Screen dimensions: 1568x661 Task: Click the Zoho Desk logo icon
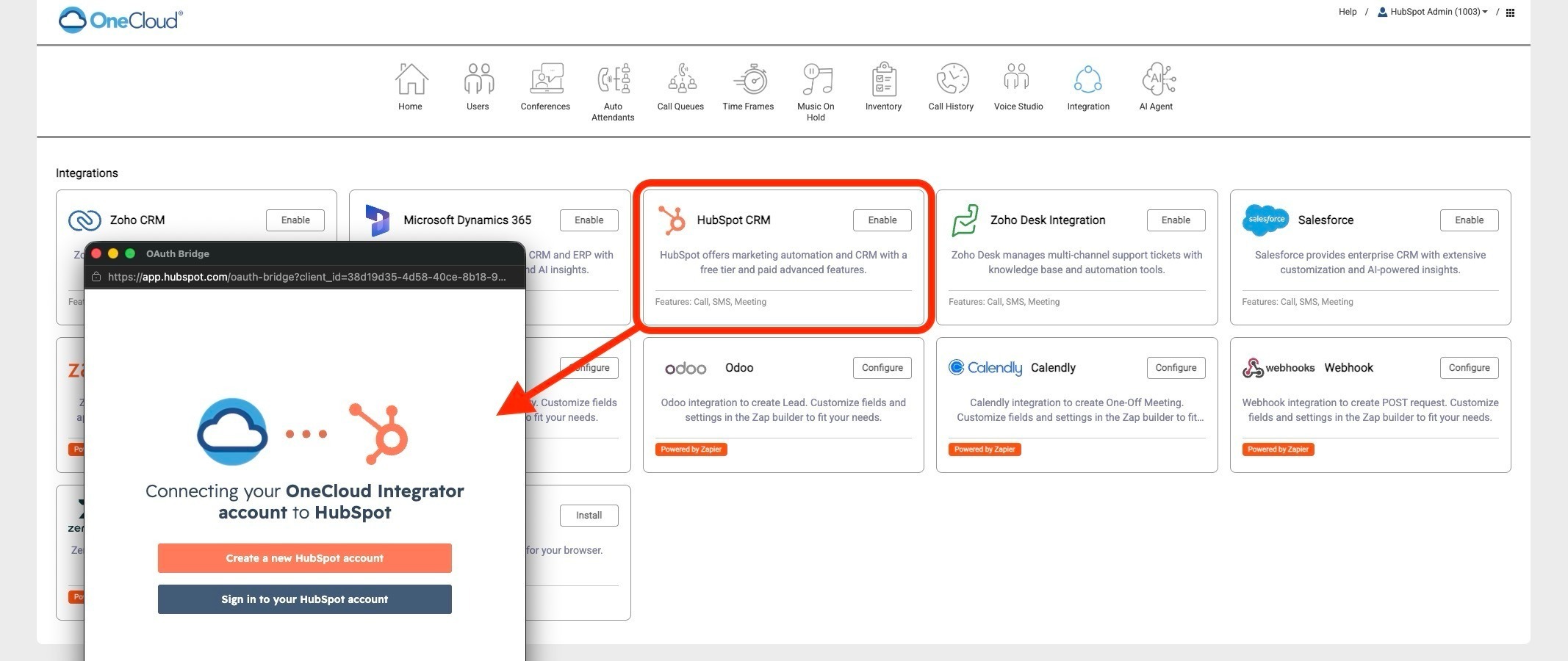(965, 220)
